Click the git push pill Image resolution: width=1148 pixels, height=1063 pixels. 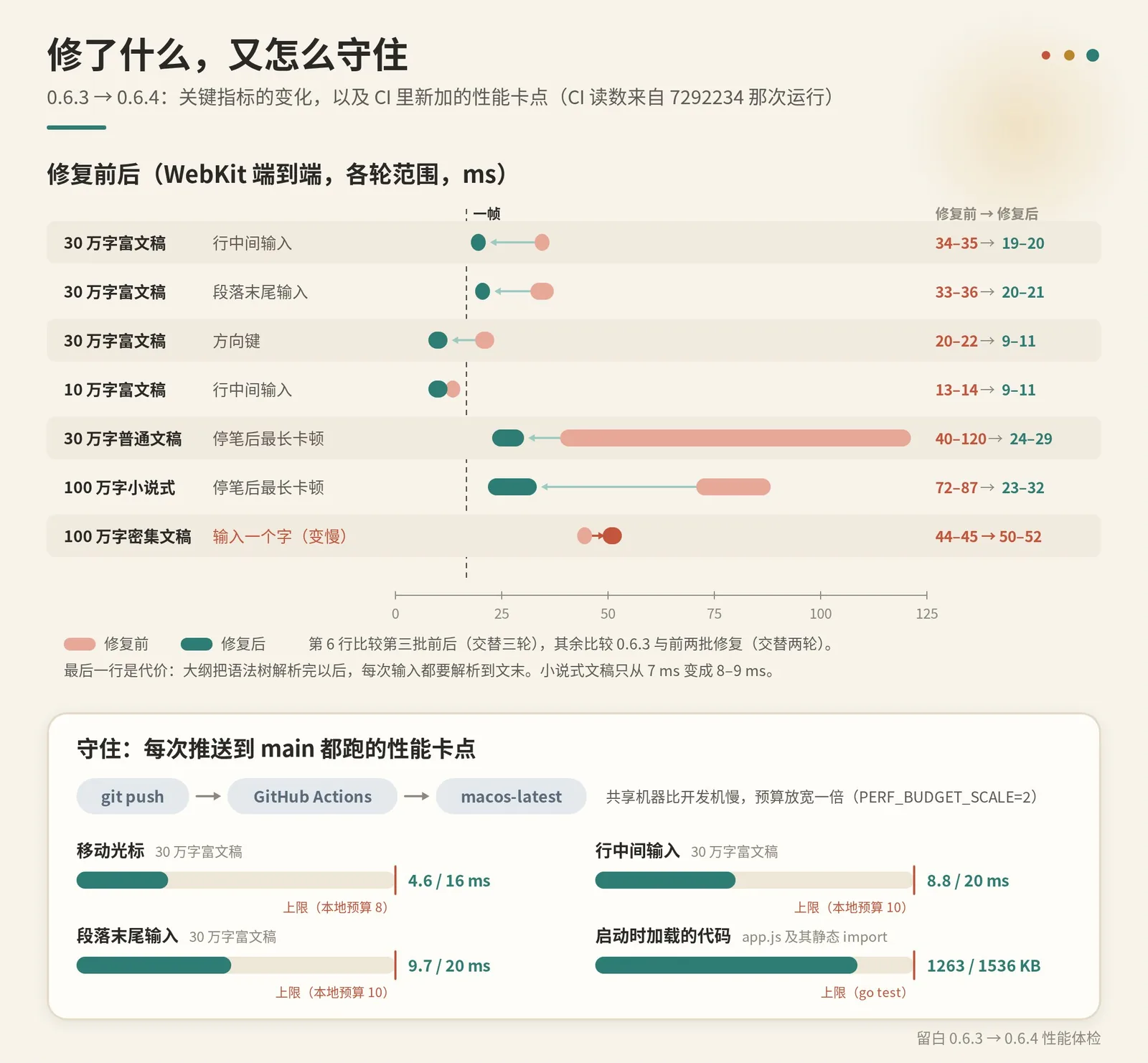coord(133,797)
